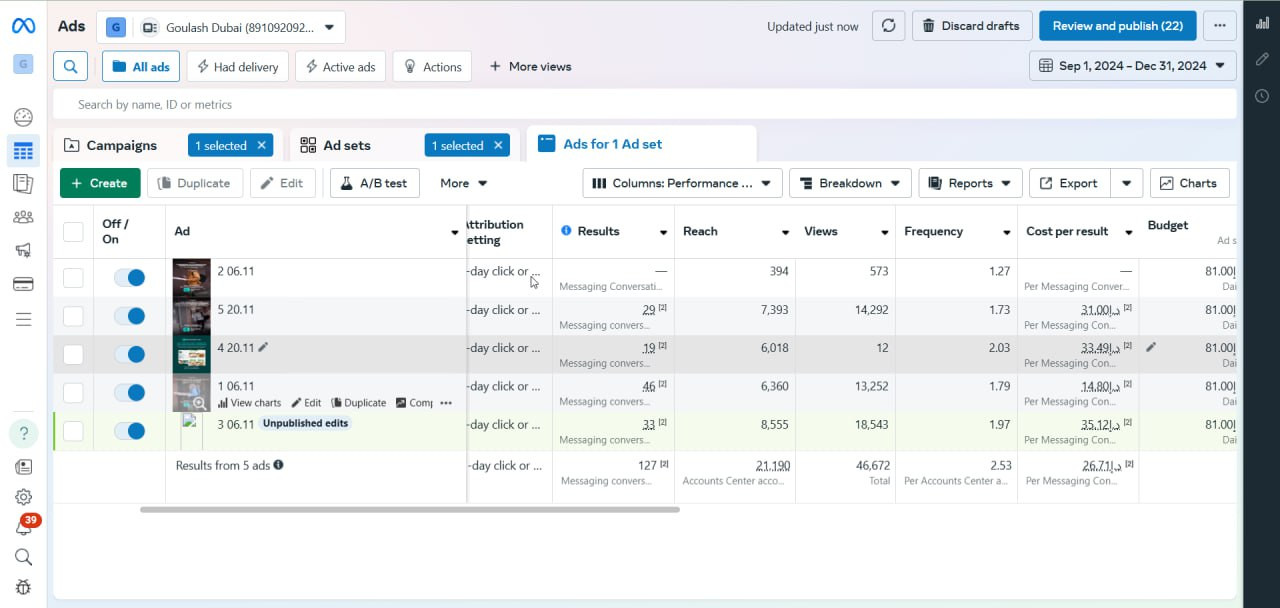Click the refresh data icon
Screen dimensions: 1280x608
[888, 26]
